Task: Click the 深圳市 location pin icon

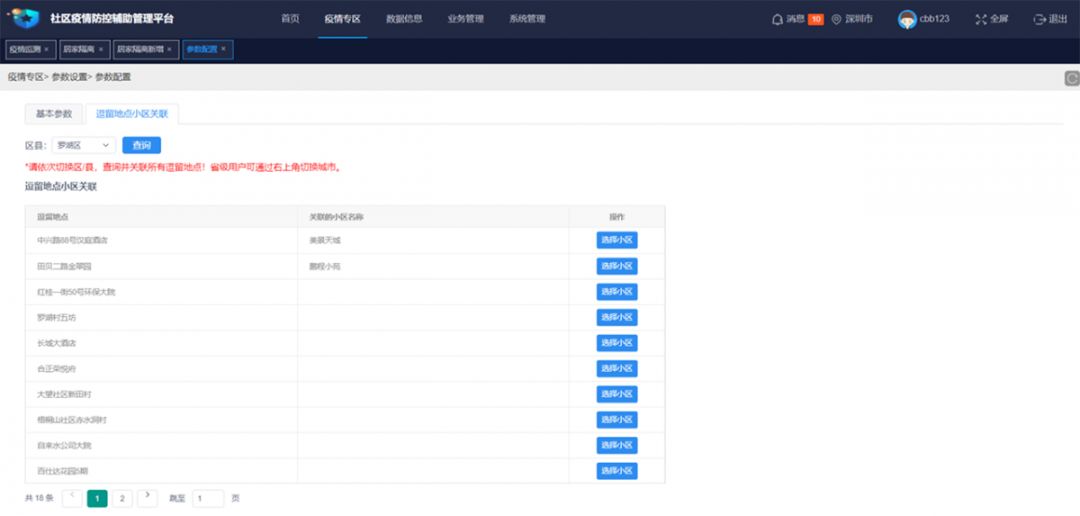Action: (x=836, y=19)
